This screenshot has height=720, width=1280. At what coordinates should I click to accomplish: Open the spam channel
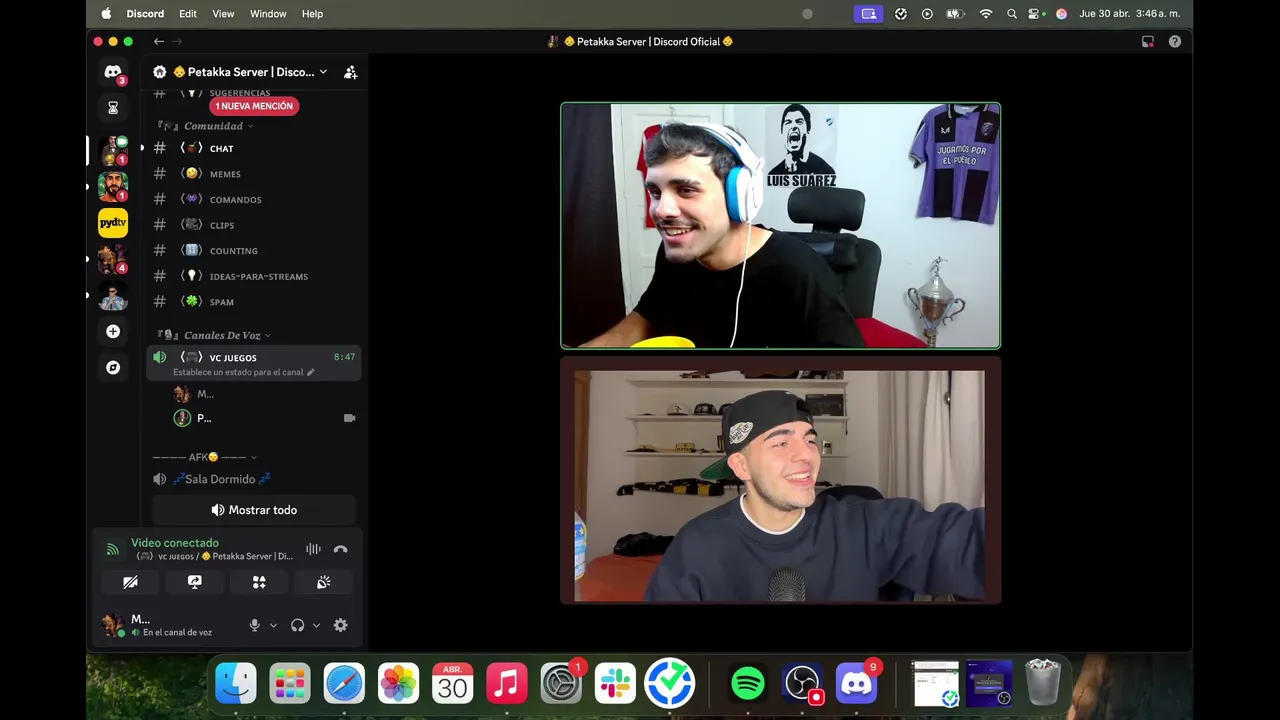pyautogui.click(x=254, y=301)
